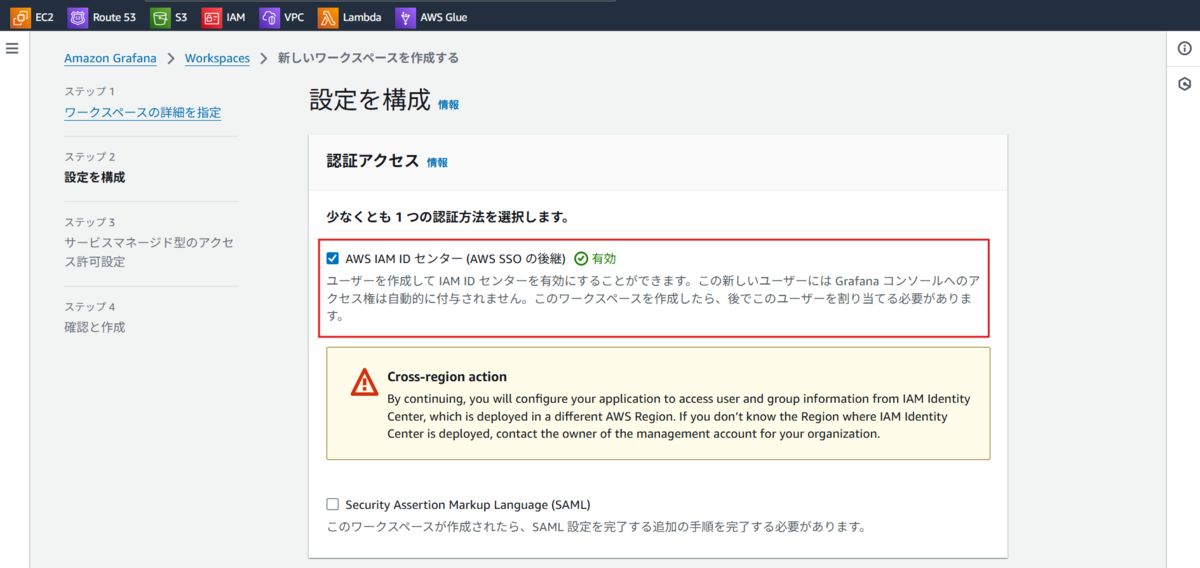Screen dimensions: 1200x568
Task: Open the VPC service shortcut icon
Action: (268, 17)
